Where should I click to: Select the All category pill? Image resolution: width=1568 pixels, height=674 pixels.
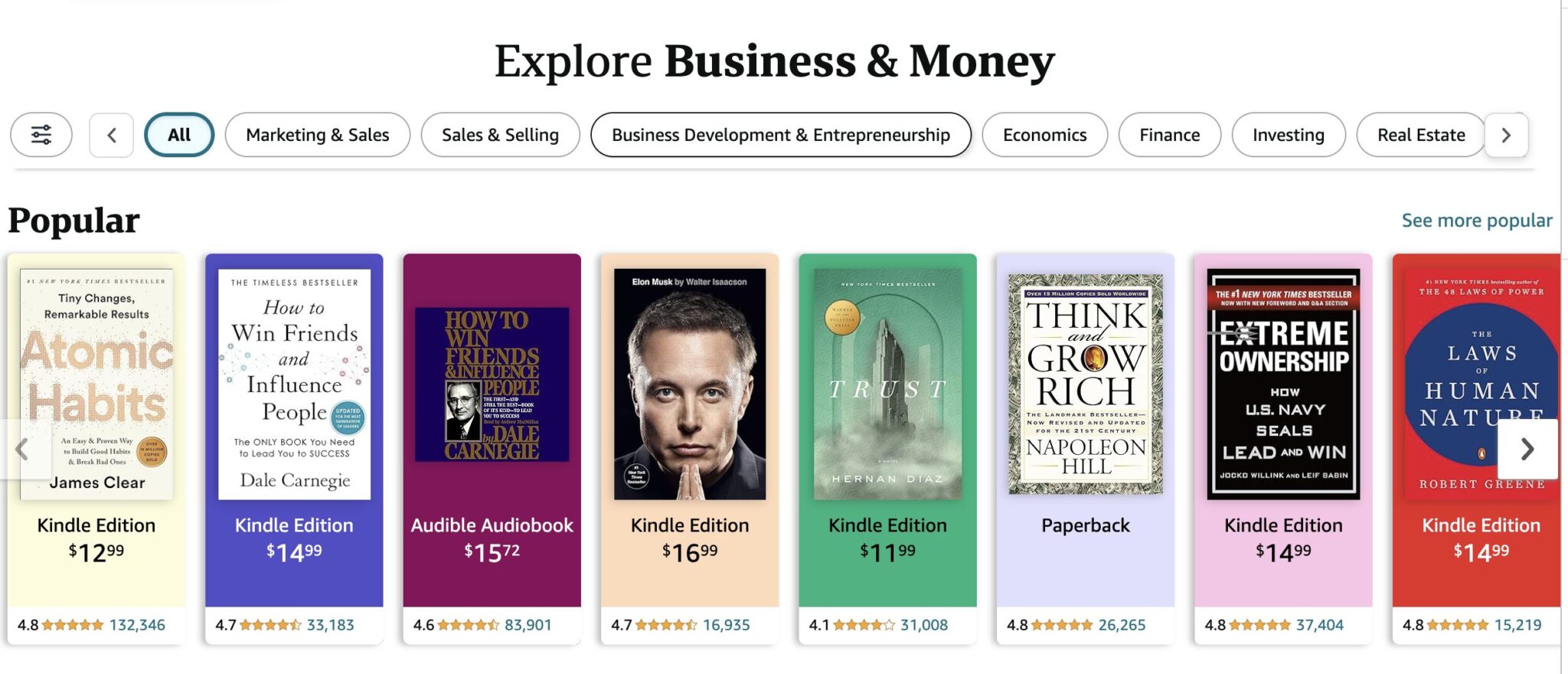point(178,135)
